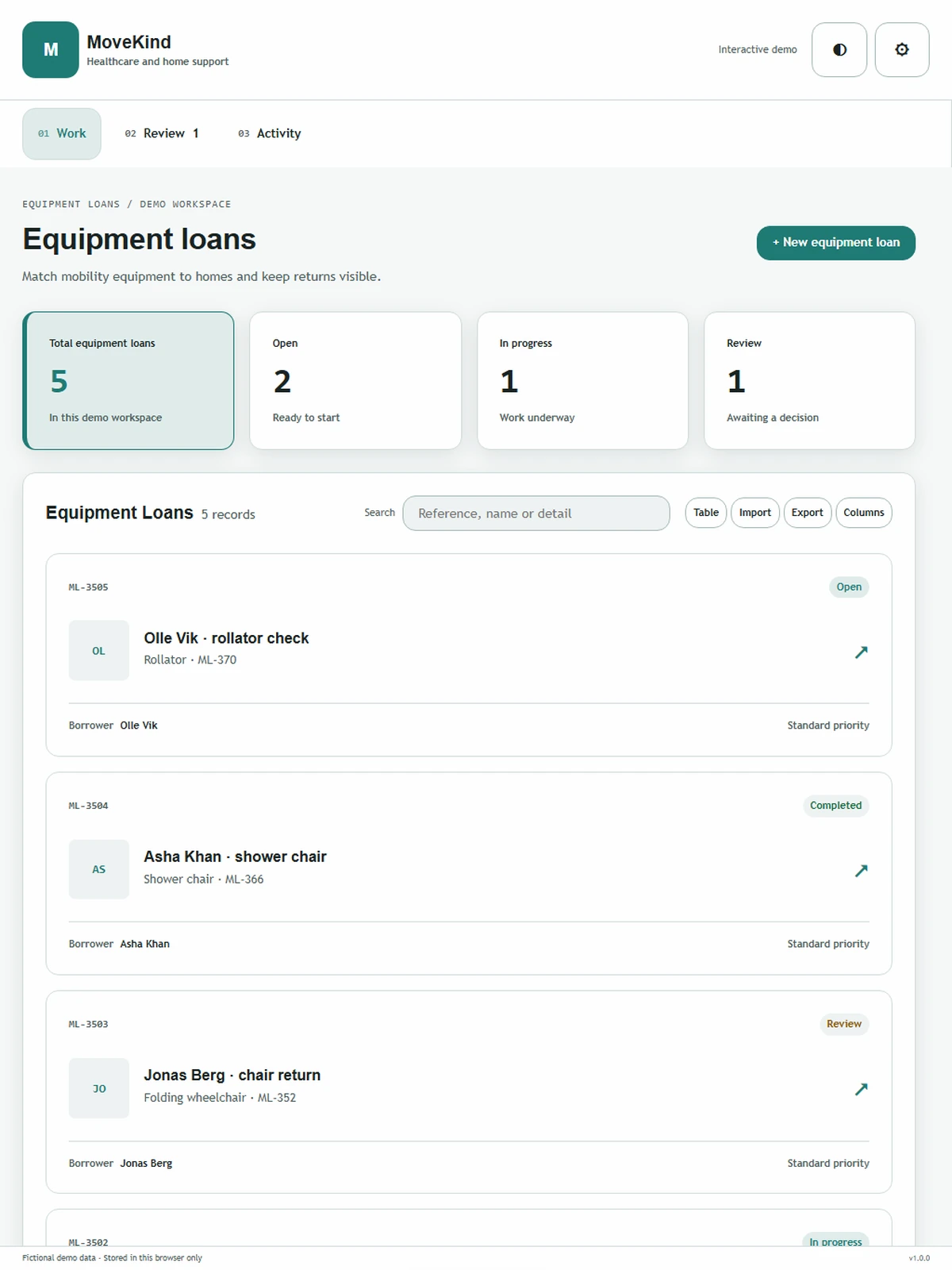Screen dimensions: 952x1270
Task: Click 'Shower chair · ML-366' detail text
Action: click(204, 879)
